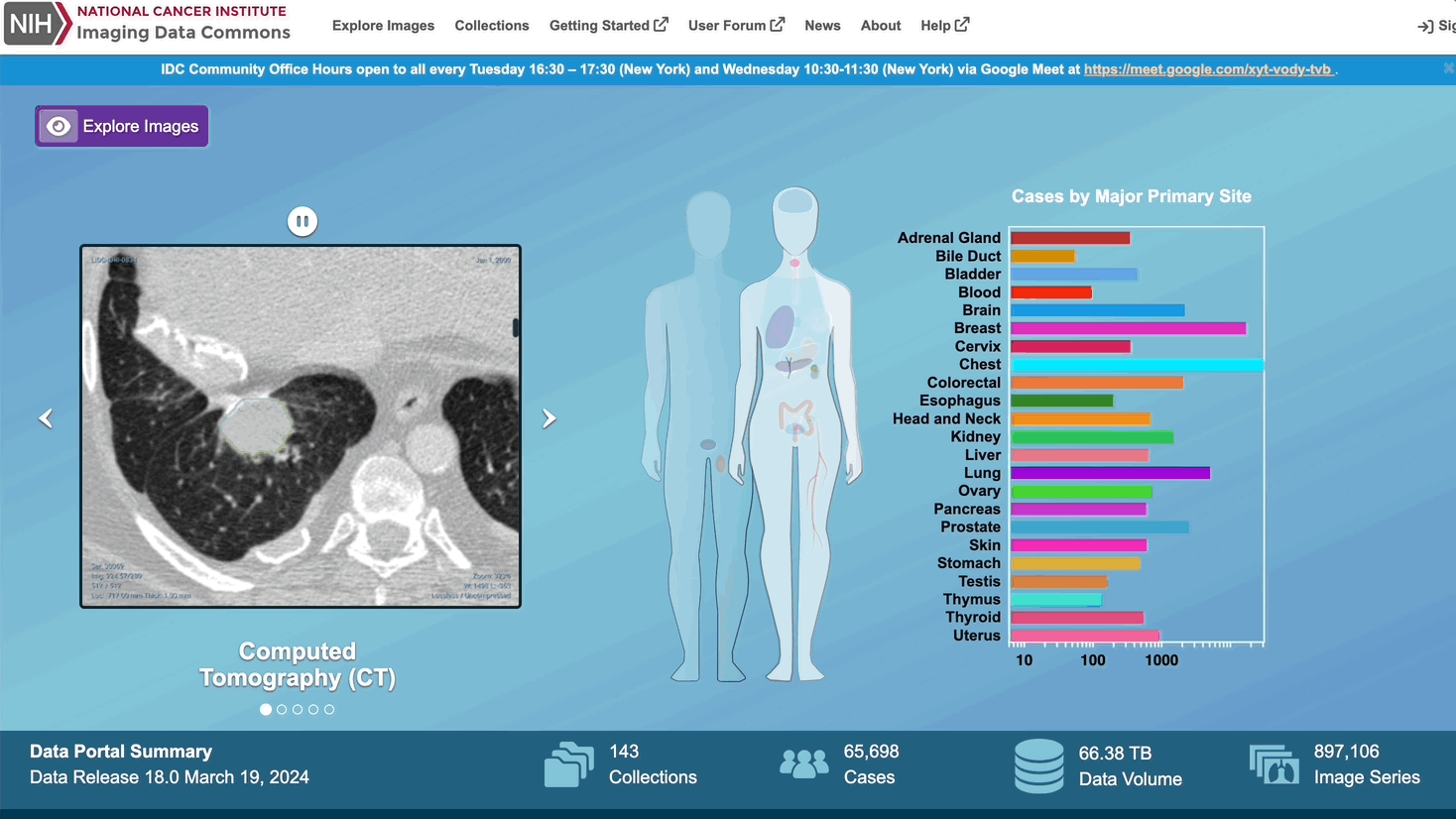Dismiss the office hours banner
This screenshot has height=819, width=1456.
click(x=1448, y=68)
